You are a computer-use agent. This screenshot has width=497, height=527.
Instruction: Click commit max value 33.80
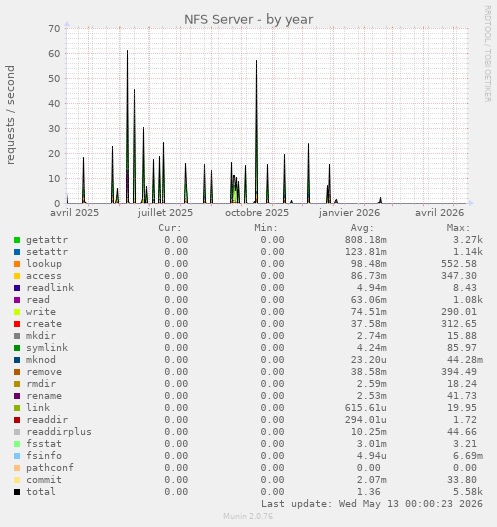[462, 480]
